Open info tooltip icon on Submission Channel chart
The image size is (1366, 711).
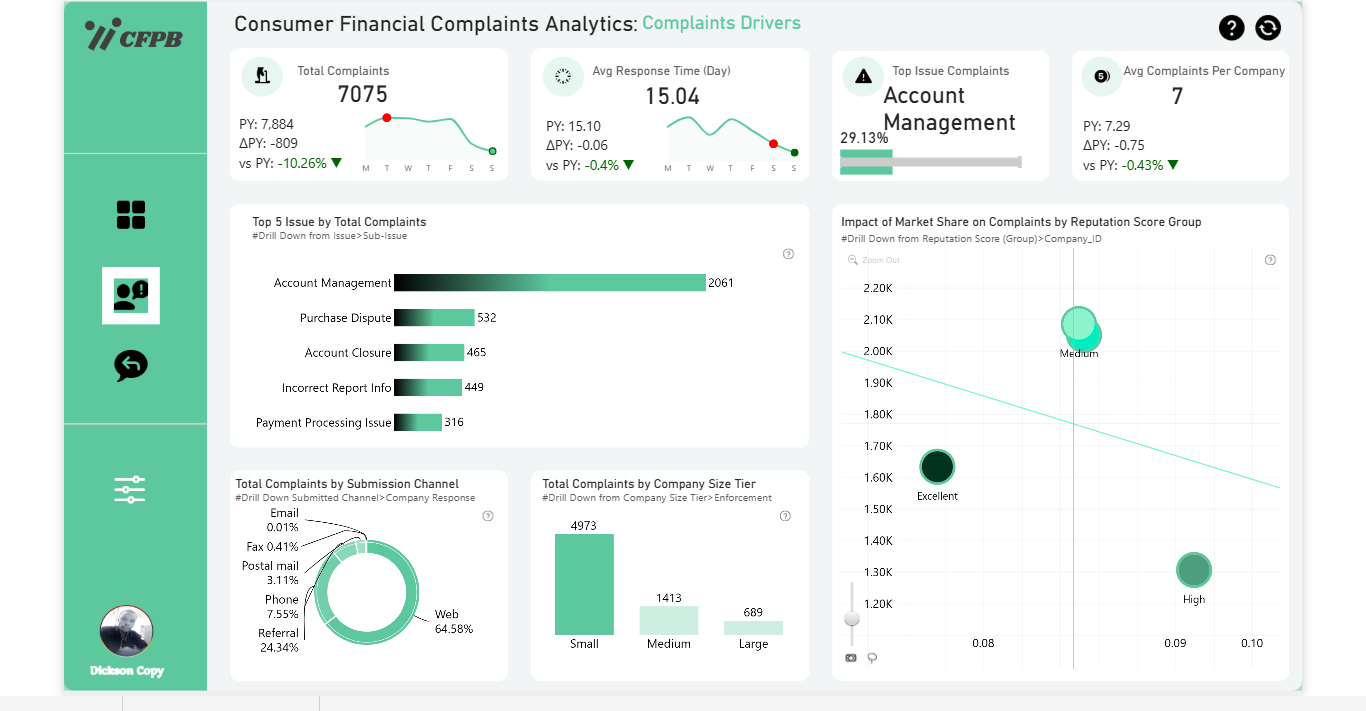pyautogui.click(x=488, y=516)
